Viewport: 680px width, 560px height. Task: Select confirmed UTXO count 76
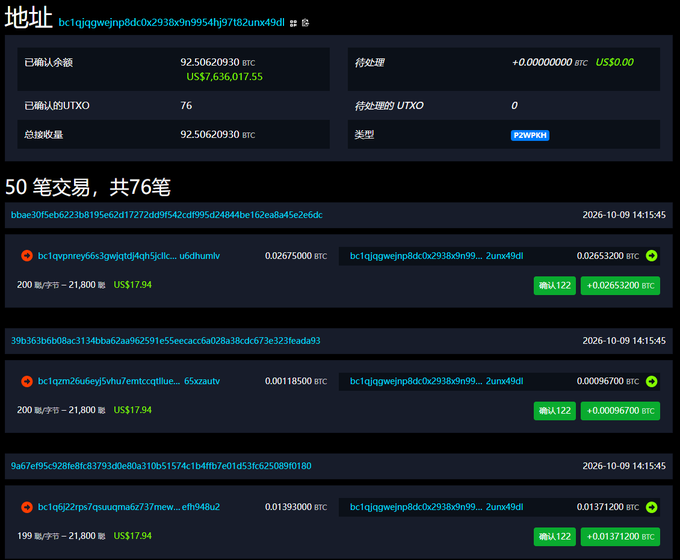pyautogui.click(x=186, y=105)
